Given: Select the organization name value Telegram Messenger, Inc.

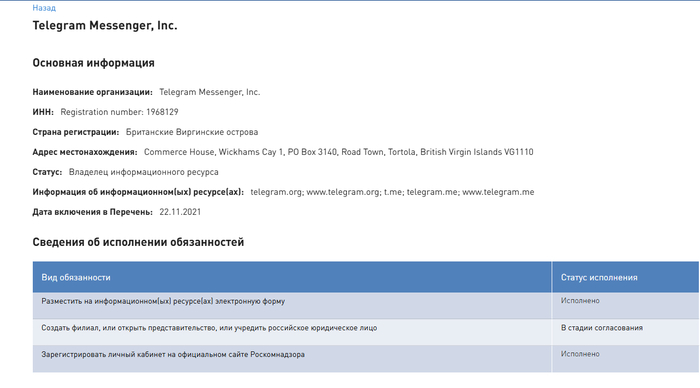Looking at the screenshot, I should tap(209, 92).
